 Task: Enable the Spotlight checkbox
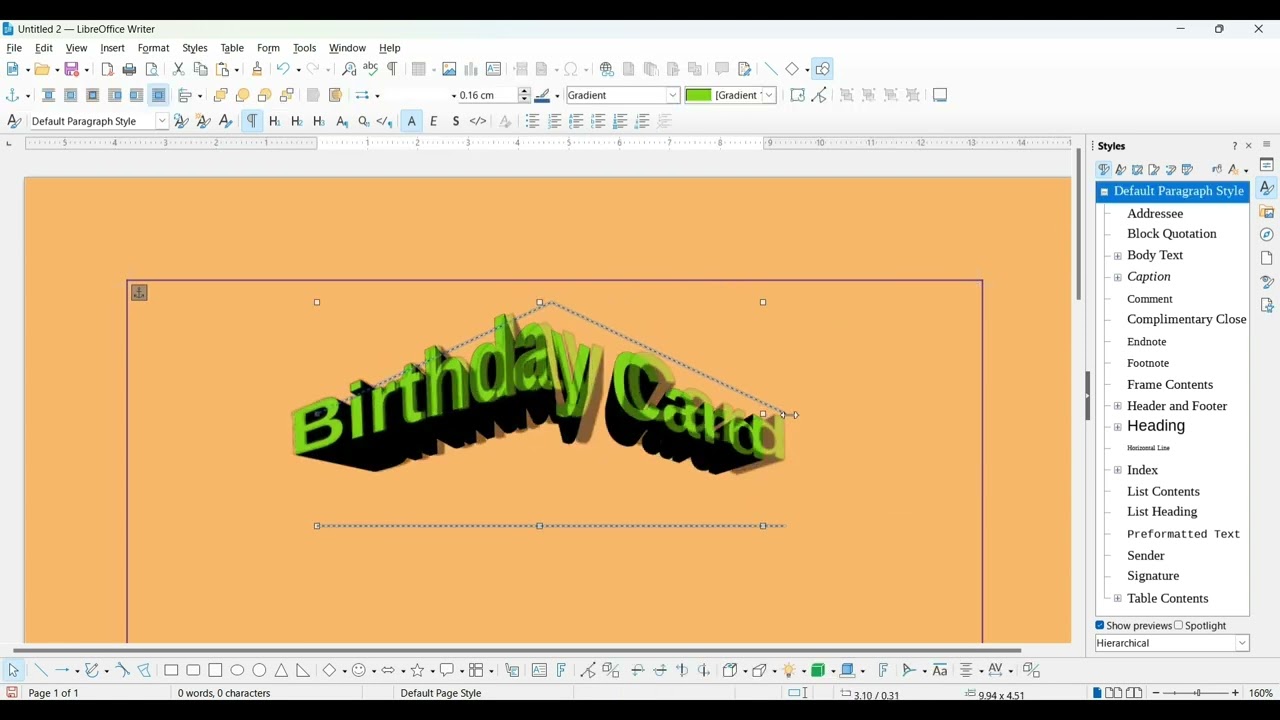1179,626
